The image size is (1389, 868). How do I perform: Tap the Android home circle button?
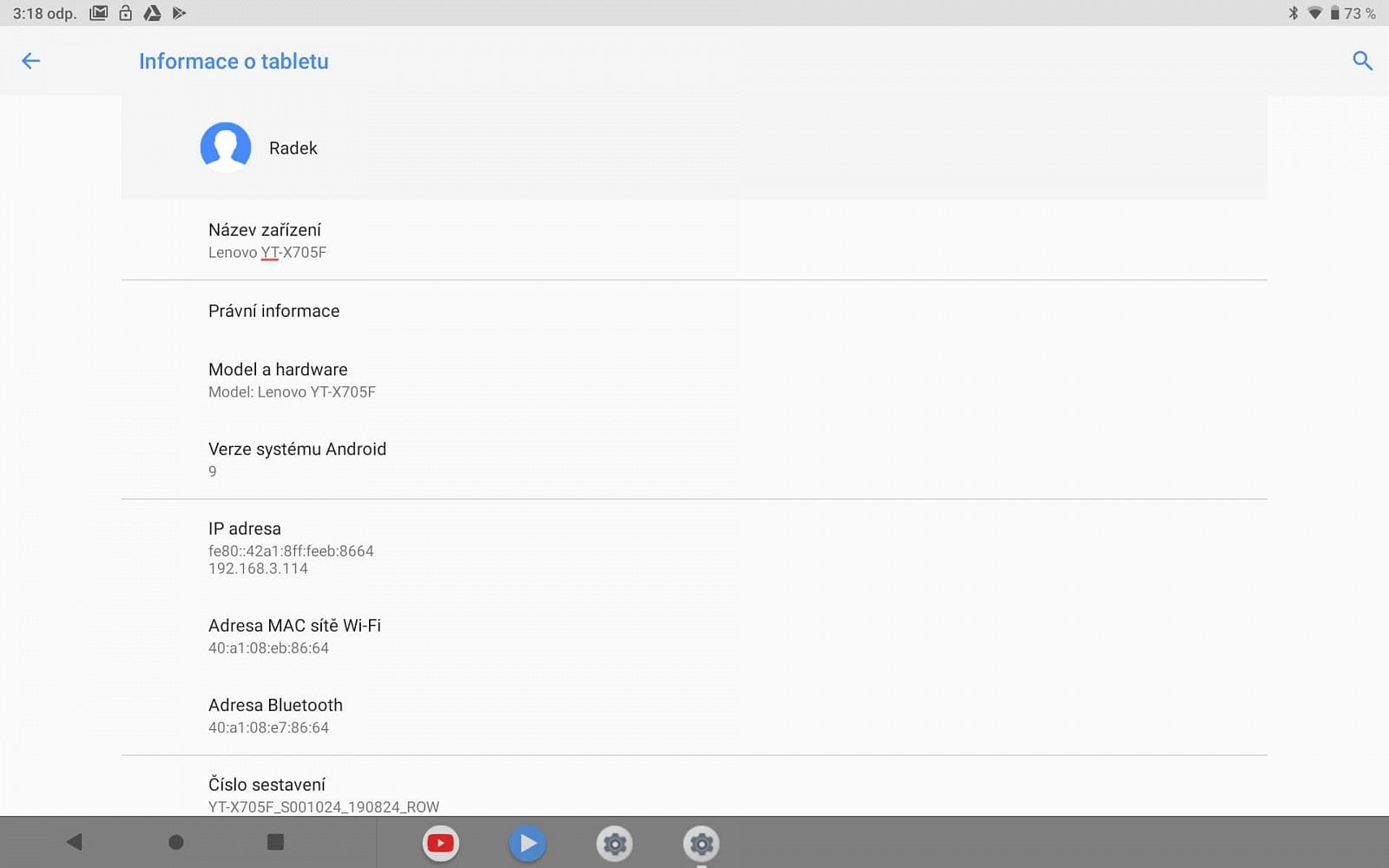point(175,842)
